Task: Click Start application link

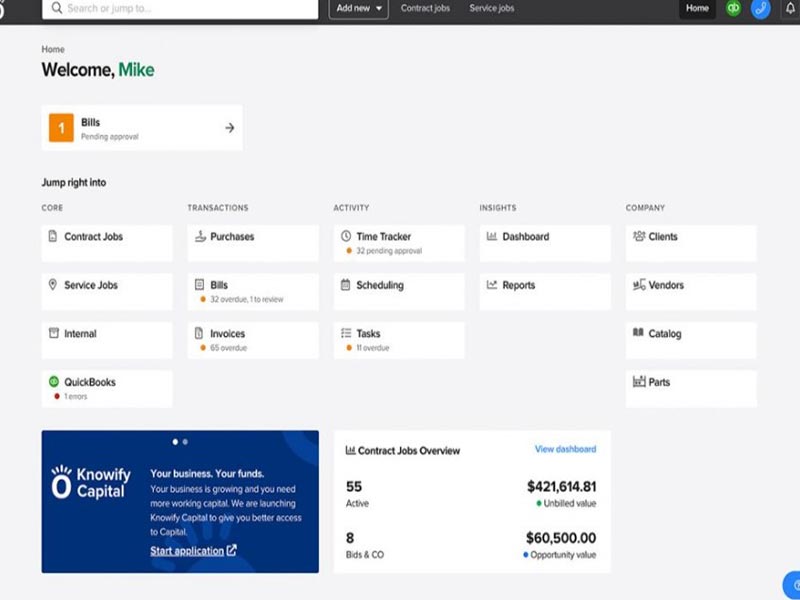Action: pos(193,551)
